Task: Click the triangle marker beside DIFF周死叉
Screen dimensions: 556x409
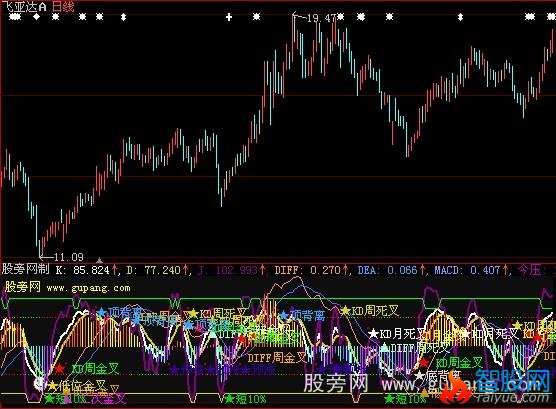Action: [385, 348]
